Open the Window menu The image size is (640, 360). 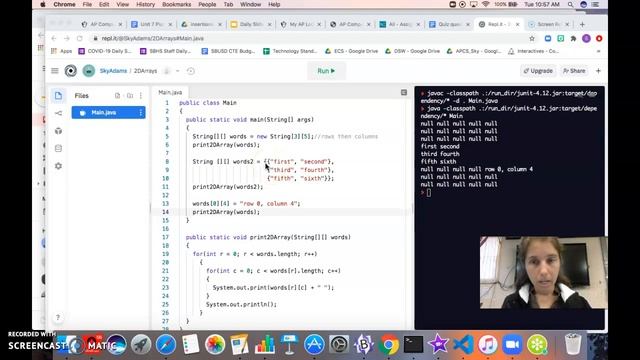(250, 4)
